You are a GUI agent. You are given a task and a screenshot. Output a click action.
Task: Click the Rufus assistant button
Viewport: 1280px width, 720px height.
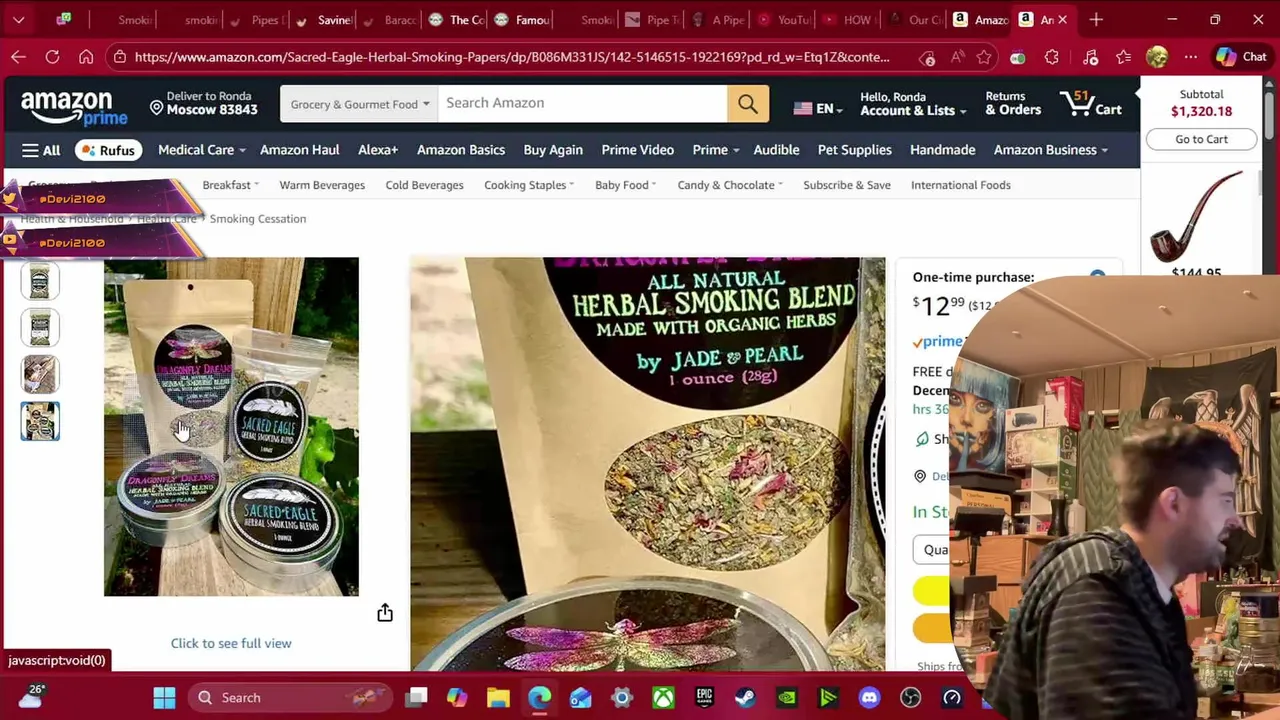point(107,150)
